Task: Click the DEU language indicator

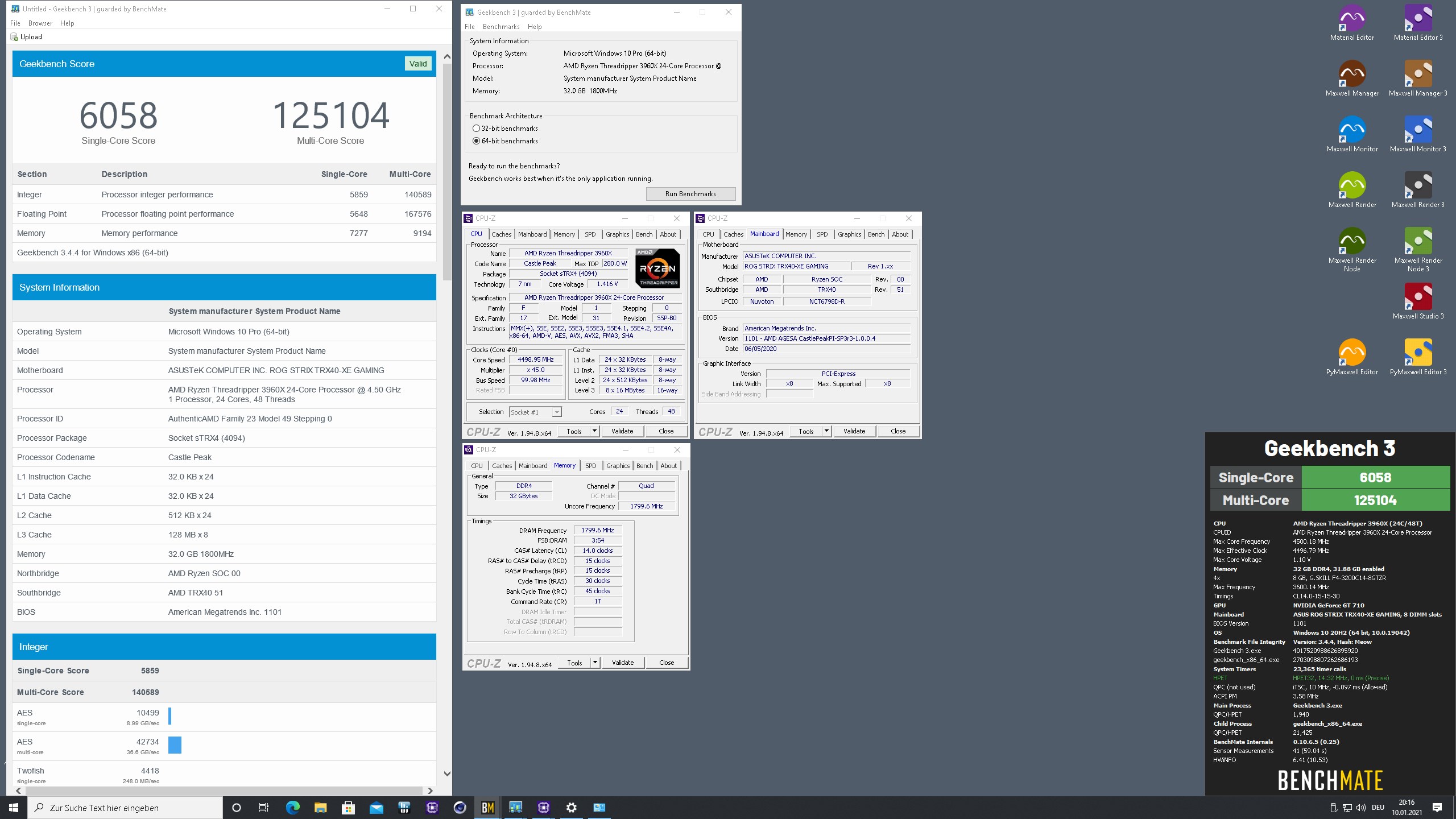Action: [1378, 808]
